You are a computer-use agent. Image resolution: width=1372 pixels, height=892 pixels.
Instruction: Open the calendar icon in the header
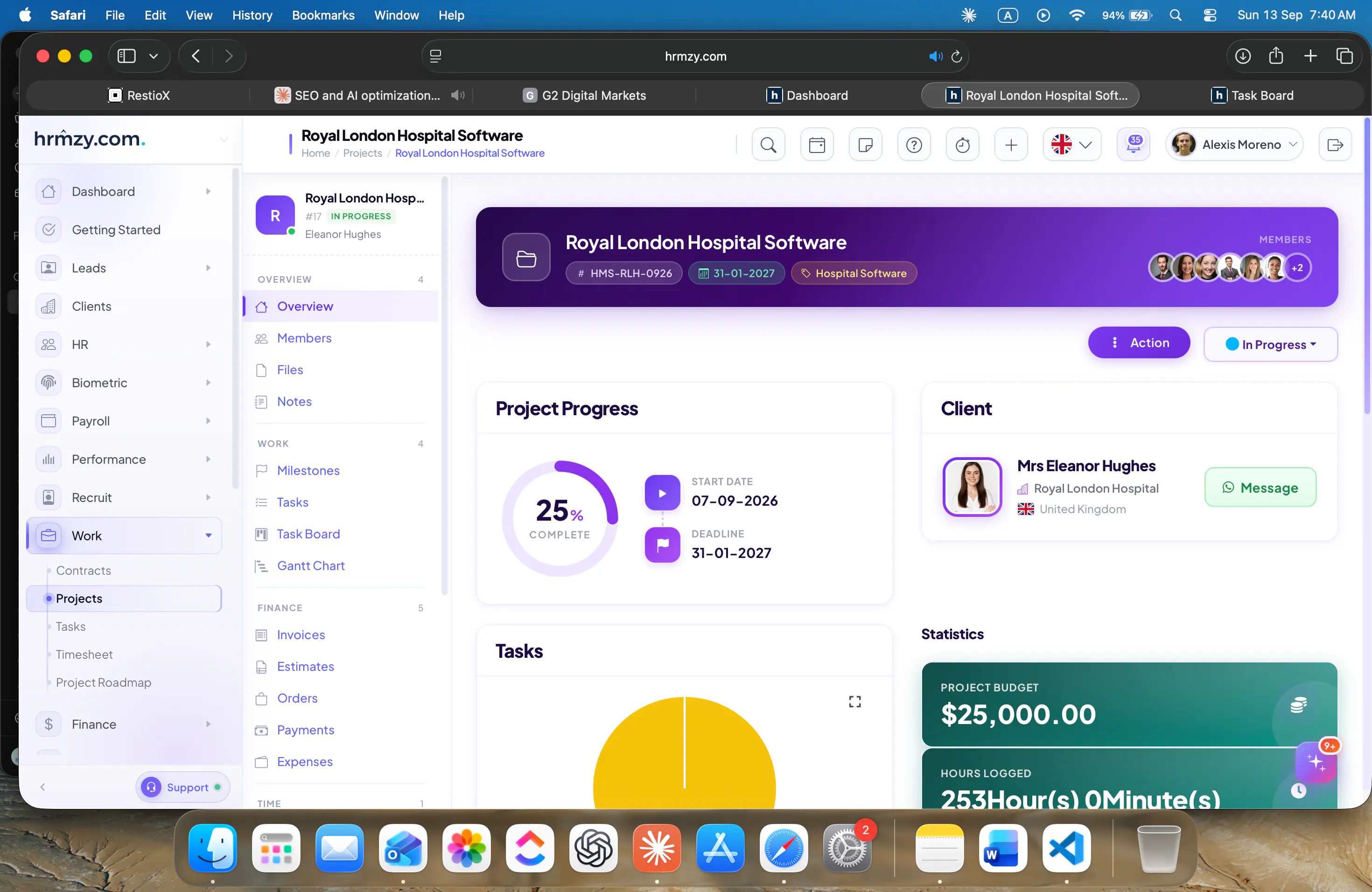click(x=817, y=145)
